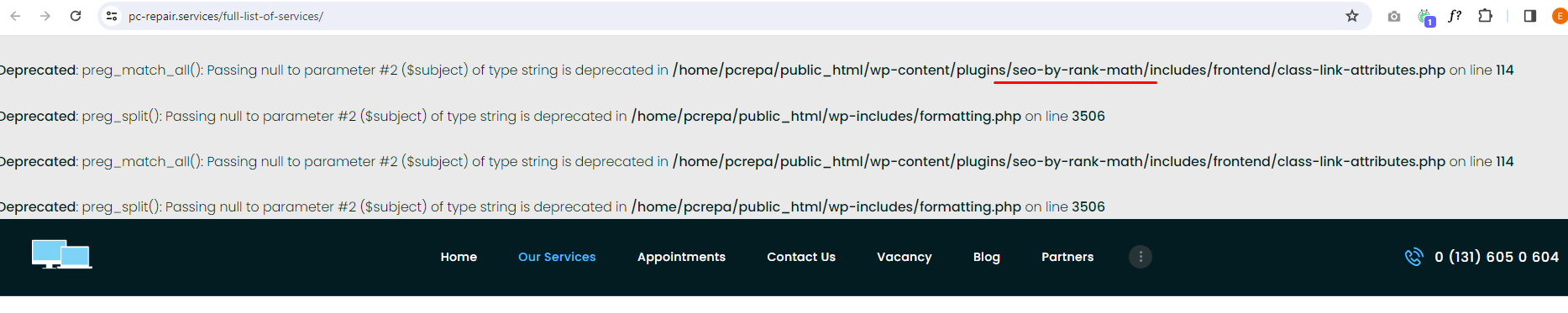Open the Our Services menu item
This screenshot has width=1568, height=313.
(x=557, y=257)
